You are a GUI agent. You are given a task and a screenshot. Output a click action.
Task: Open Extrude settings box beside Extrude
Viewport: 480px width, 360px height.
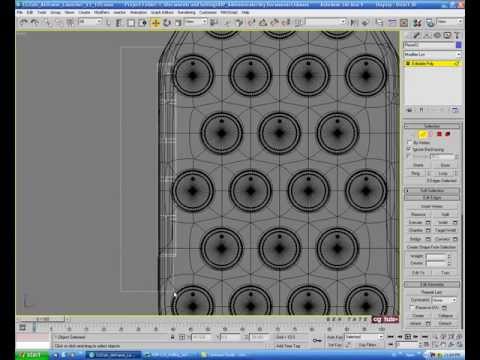(x=428, y=222)
